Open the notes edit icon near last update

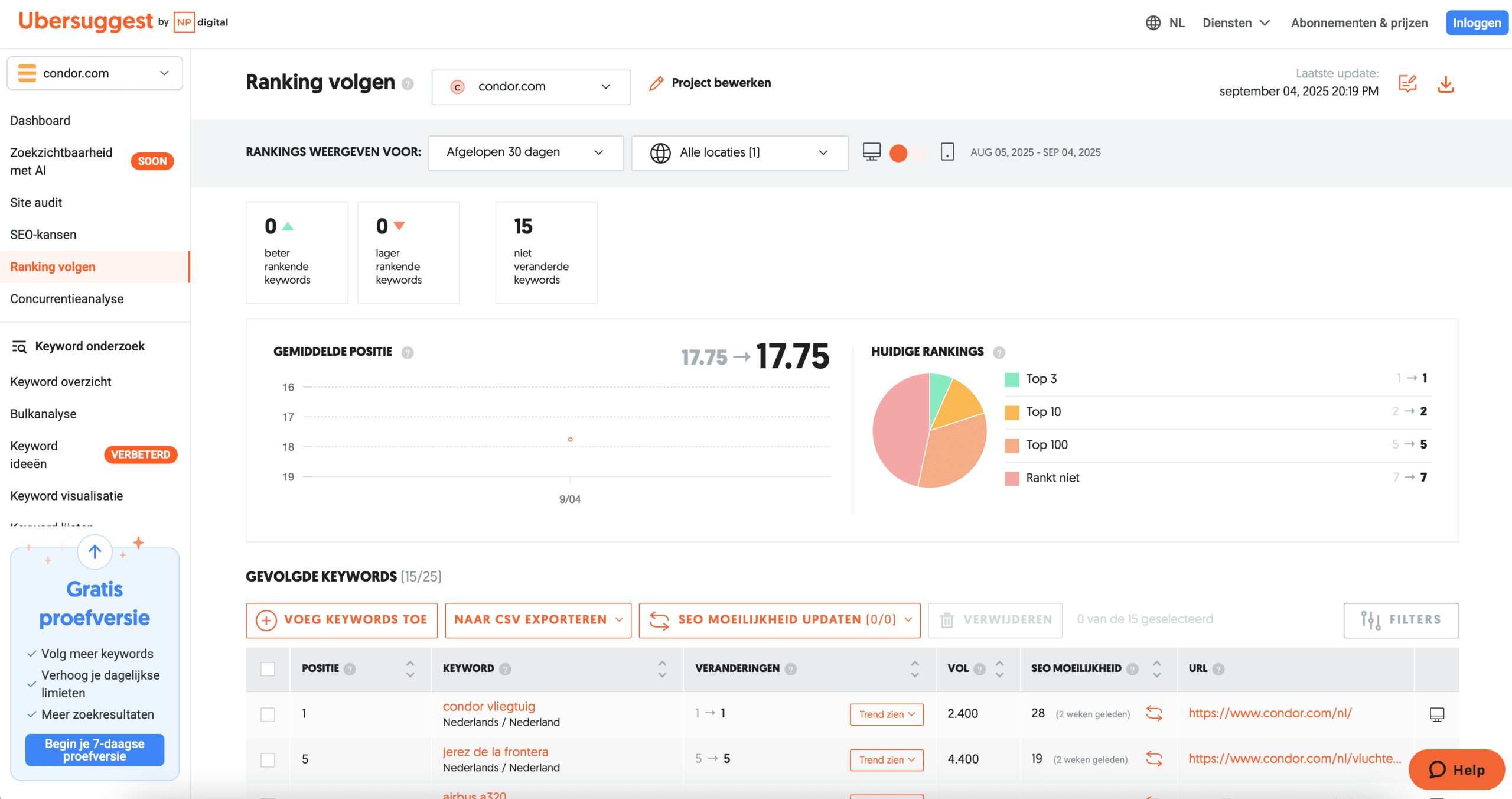[x=1407, y=83]
